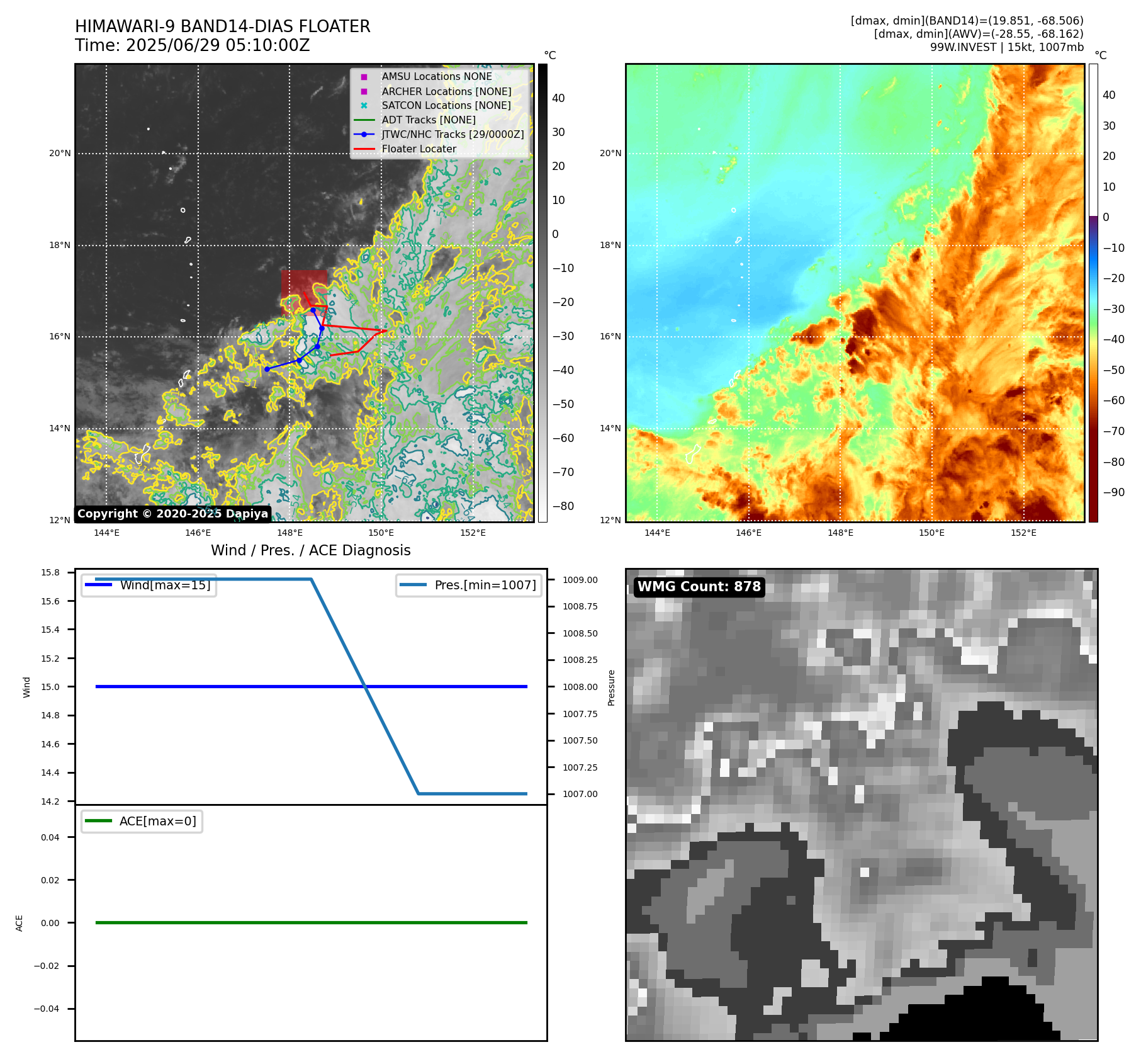Viewport: 1141px width, 1064px height.
Task: Click the '15.0' wind axis tick
Action: click(50, 687)
